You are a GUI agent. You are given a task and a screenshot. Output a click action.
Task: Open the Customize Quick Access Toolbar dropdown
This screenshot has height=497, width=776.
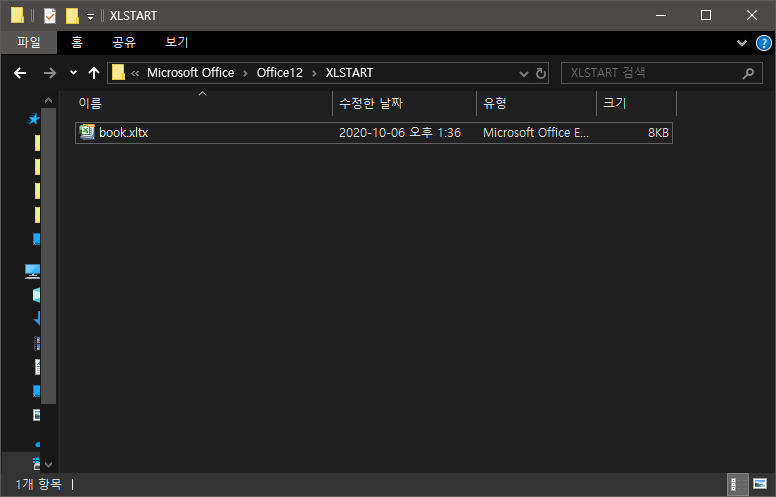click(91, 17)
